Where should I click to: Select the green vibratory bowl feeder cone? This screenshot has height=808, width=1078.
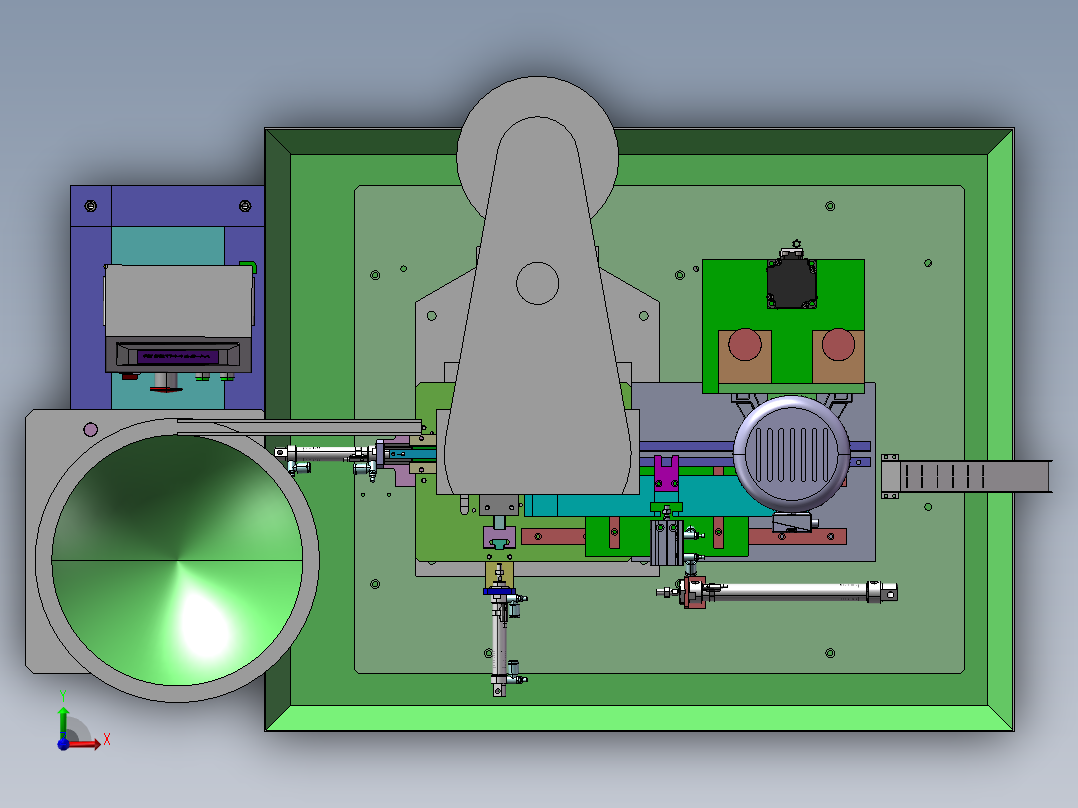[177, 560]
